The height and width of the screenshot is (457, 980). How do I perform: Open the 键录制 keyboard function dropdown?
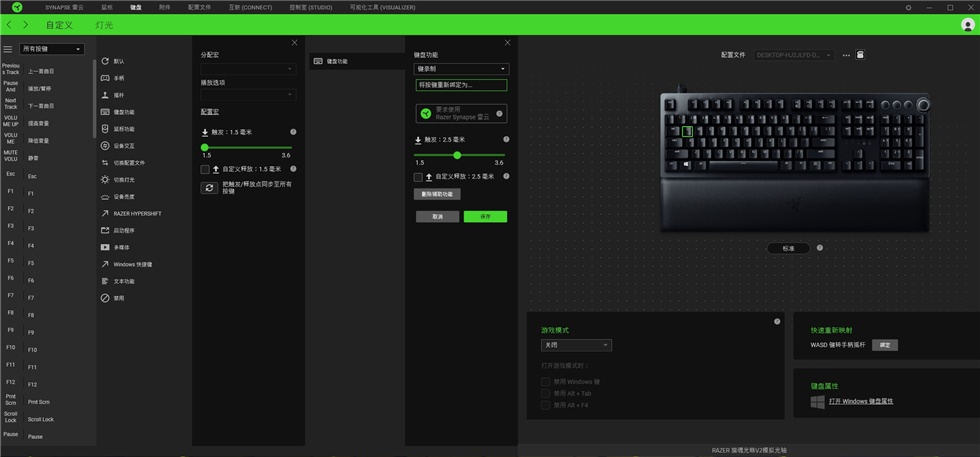[461, 69]
